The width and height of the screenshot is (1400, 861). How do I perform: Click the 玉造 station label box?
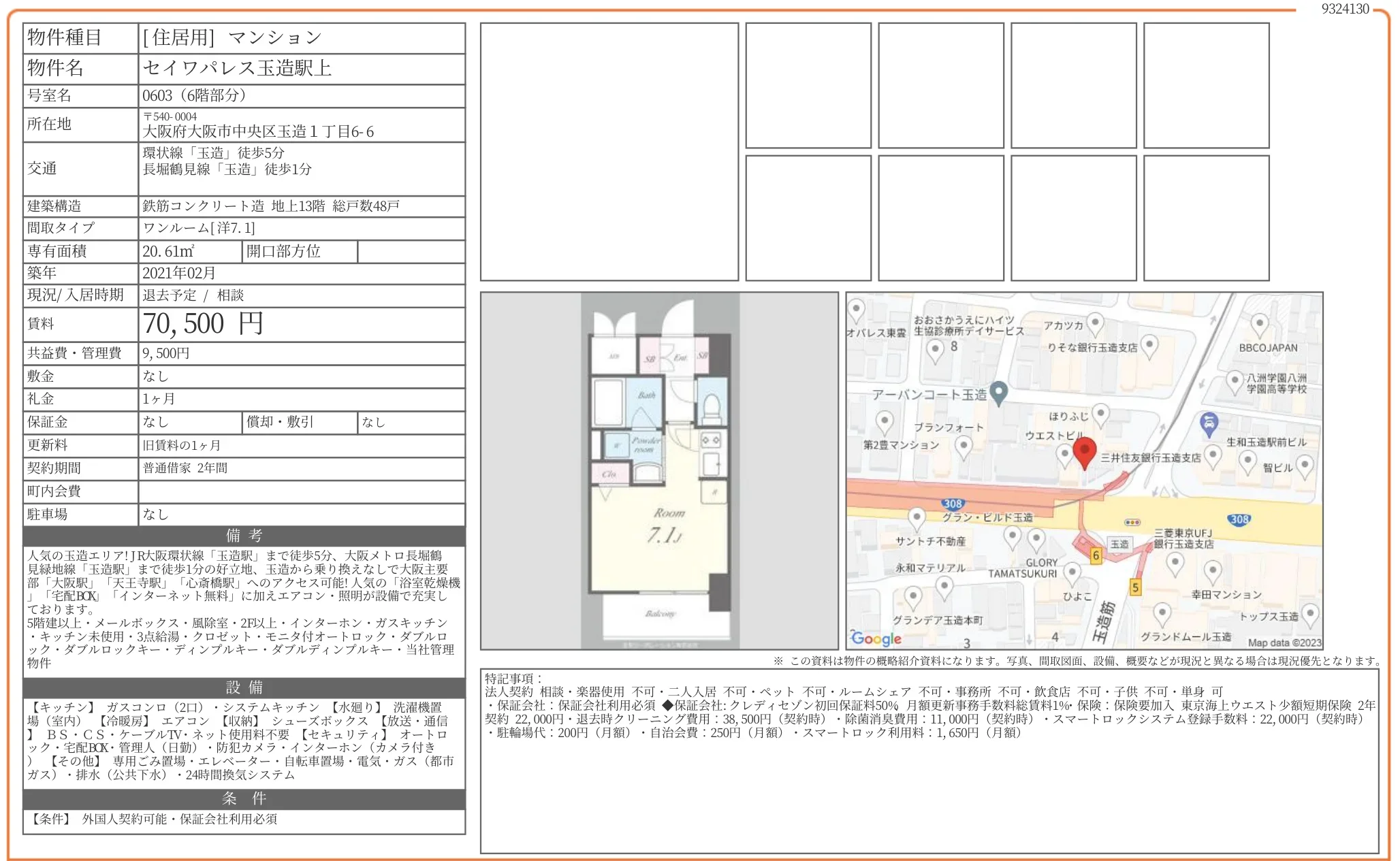[x=1119, y=544]
